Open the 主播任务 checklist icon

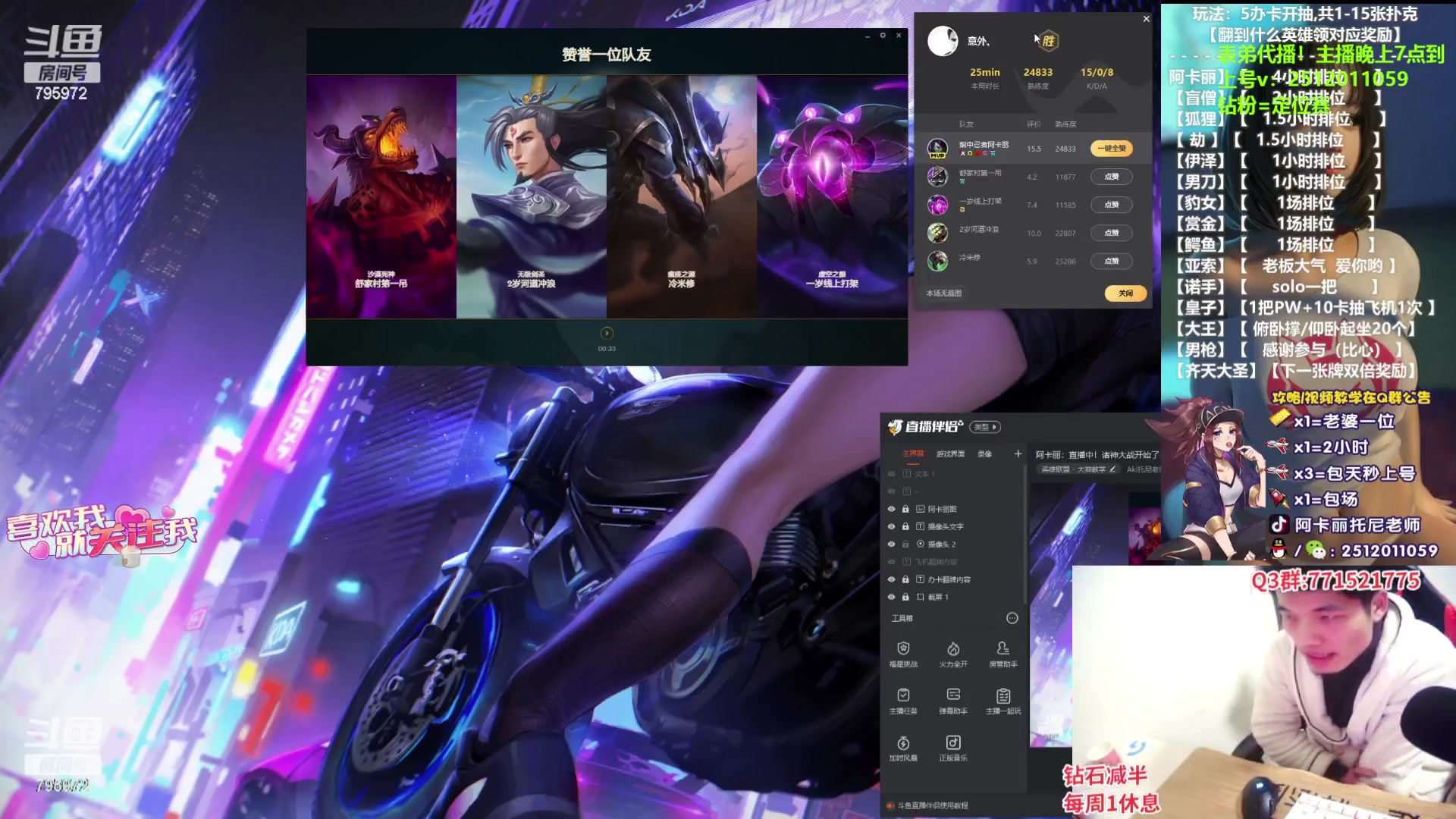click(903, 695)
